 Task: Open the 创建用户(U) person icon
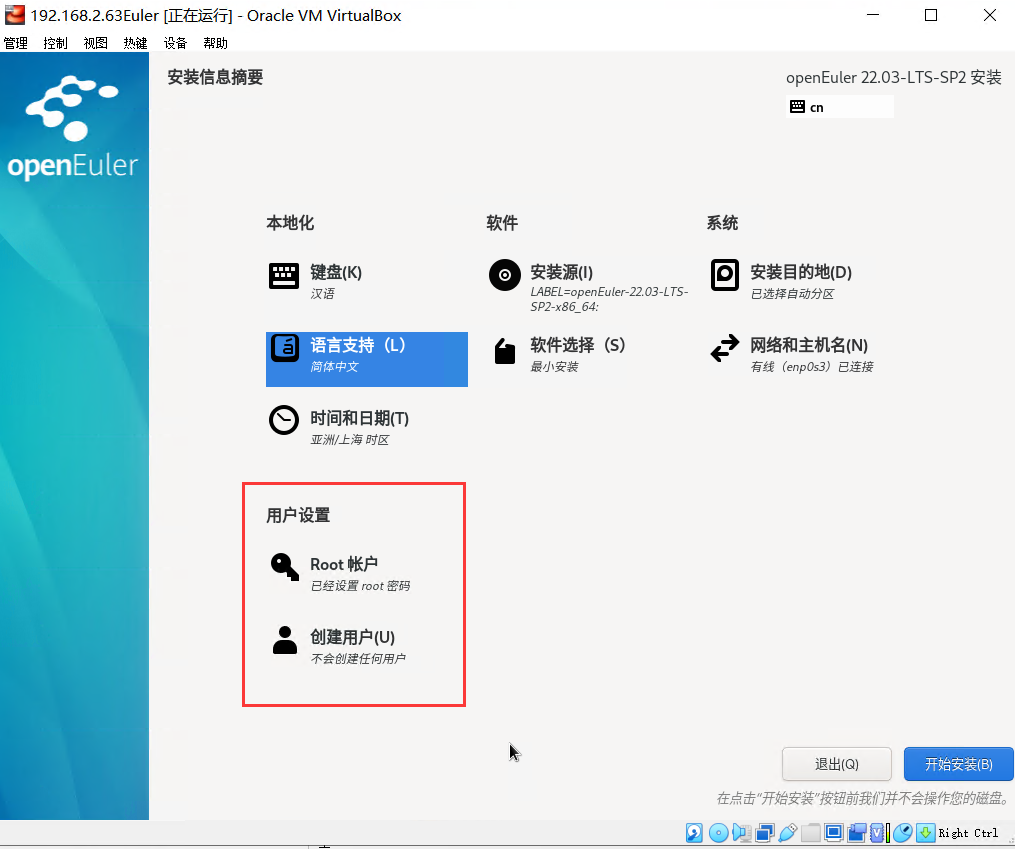click(284, 640)
